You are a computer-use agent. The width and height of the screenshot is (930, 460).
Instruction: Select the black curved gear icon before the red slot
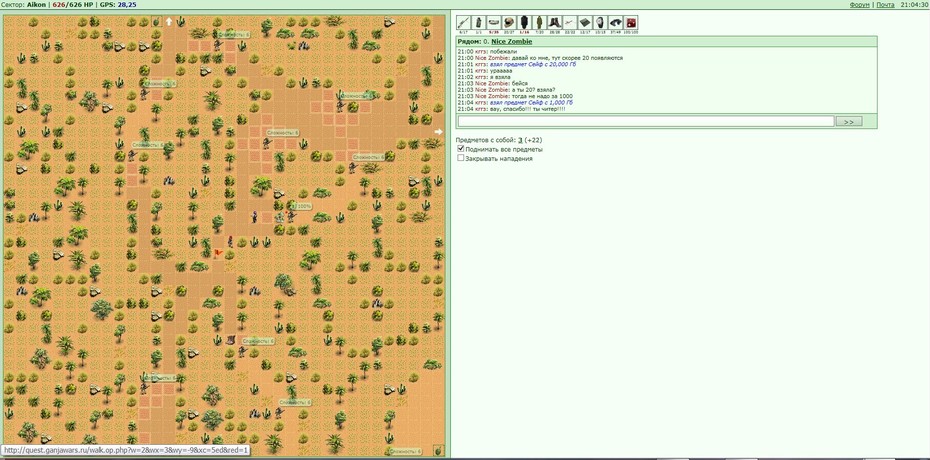pos(616,23)
